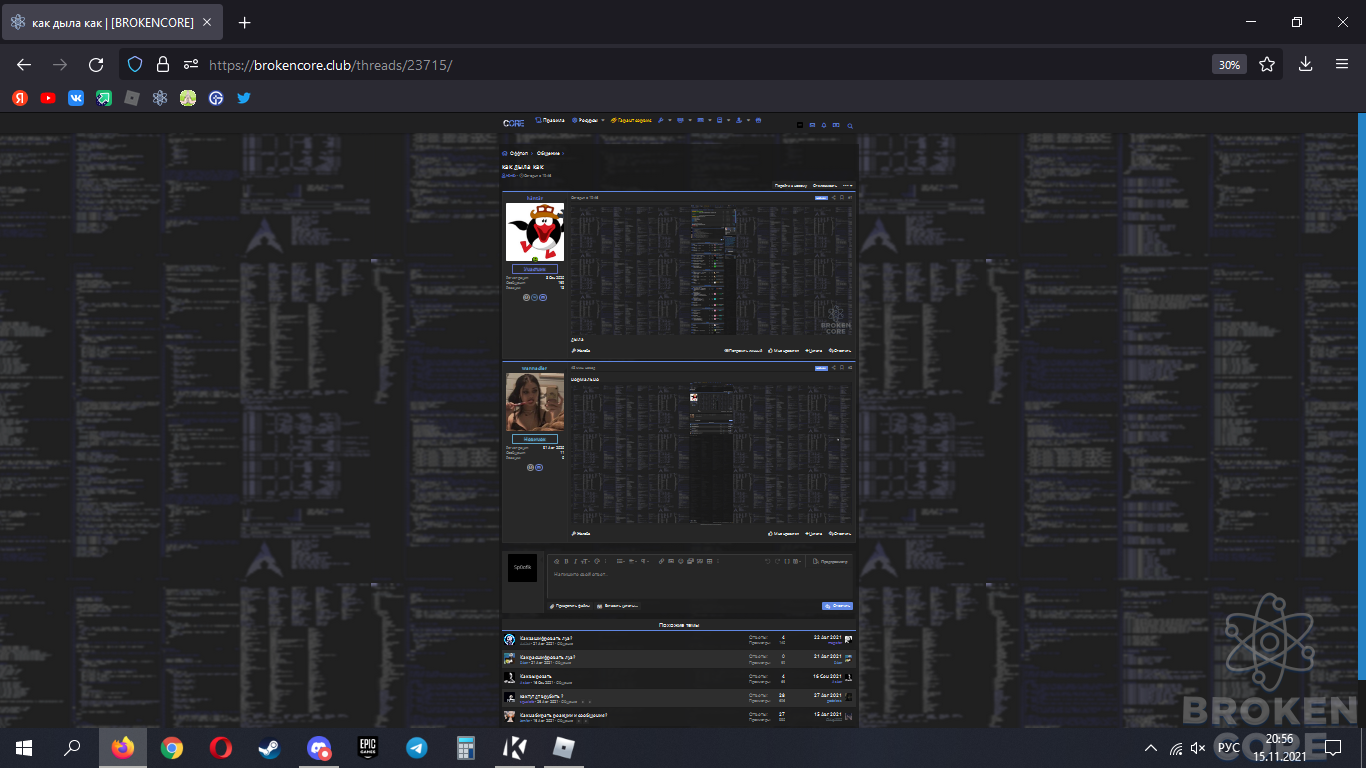
Task: Bookmark the first post in the thread
Action: (x=841, y=198)
